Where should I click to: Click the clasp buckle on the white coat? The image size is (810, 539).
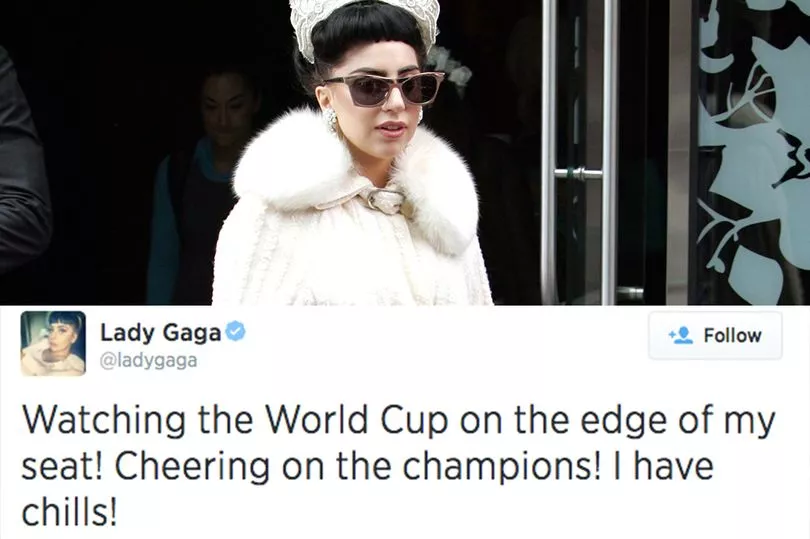click(386, 201)
